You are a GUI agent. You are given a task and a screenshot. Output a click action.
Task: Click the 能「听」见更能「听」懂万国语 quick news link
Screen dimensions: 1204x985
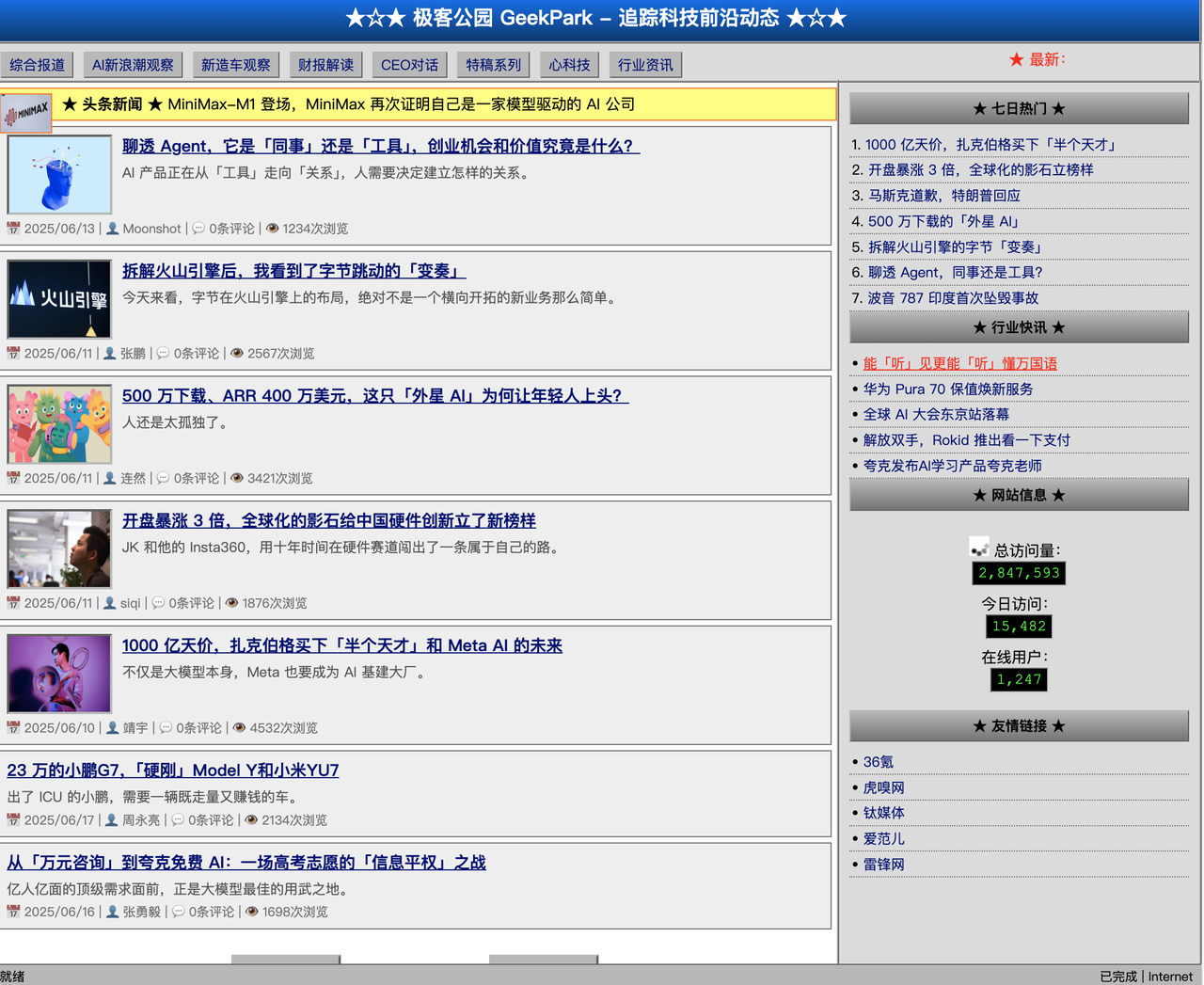(960, 362)
